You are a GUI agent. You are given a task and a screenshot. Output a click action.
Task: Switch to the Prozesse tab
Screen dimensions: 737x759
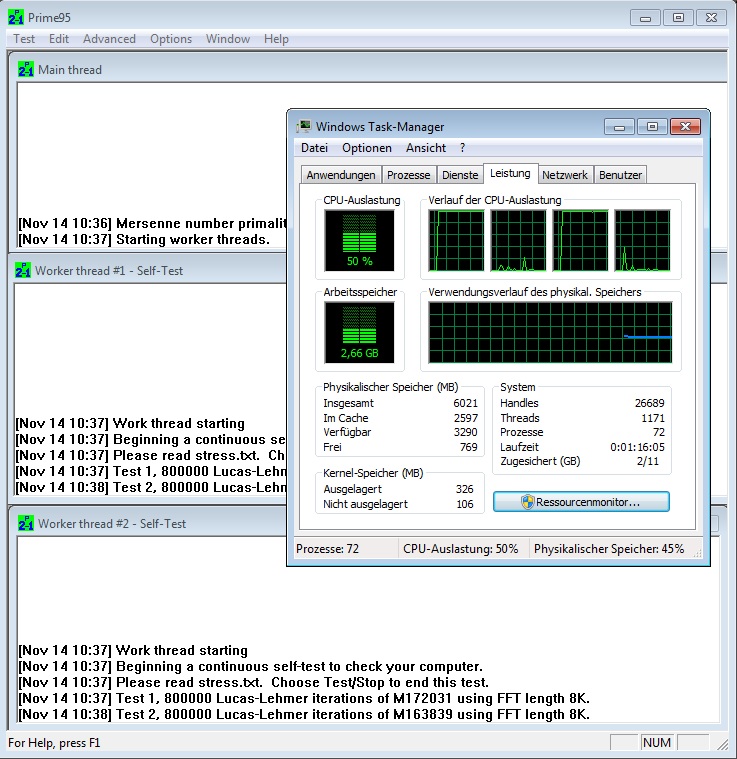click(x=408, y=175)
